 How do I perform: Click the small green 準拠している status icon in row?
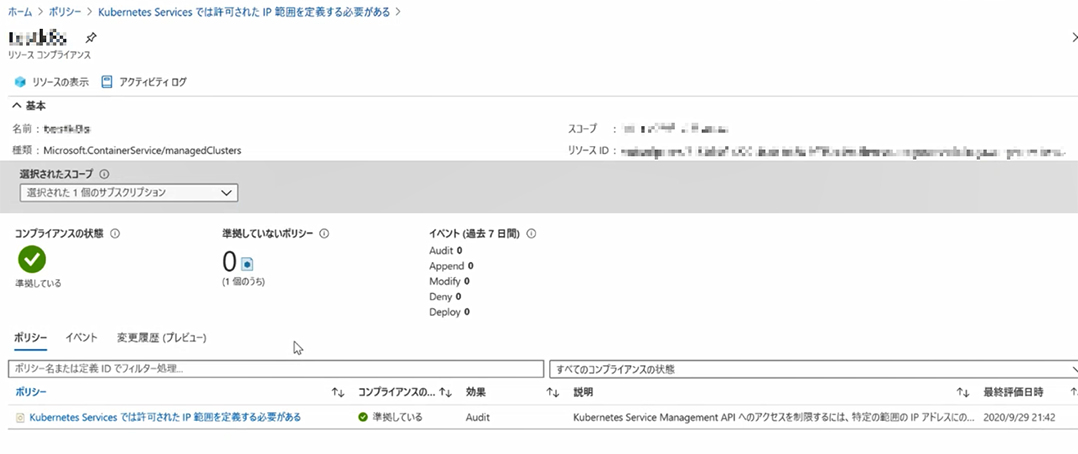point(363,418)
